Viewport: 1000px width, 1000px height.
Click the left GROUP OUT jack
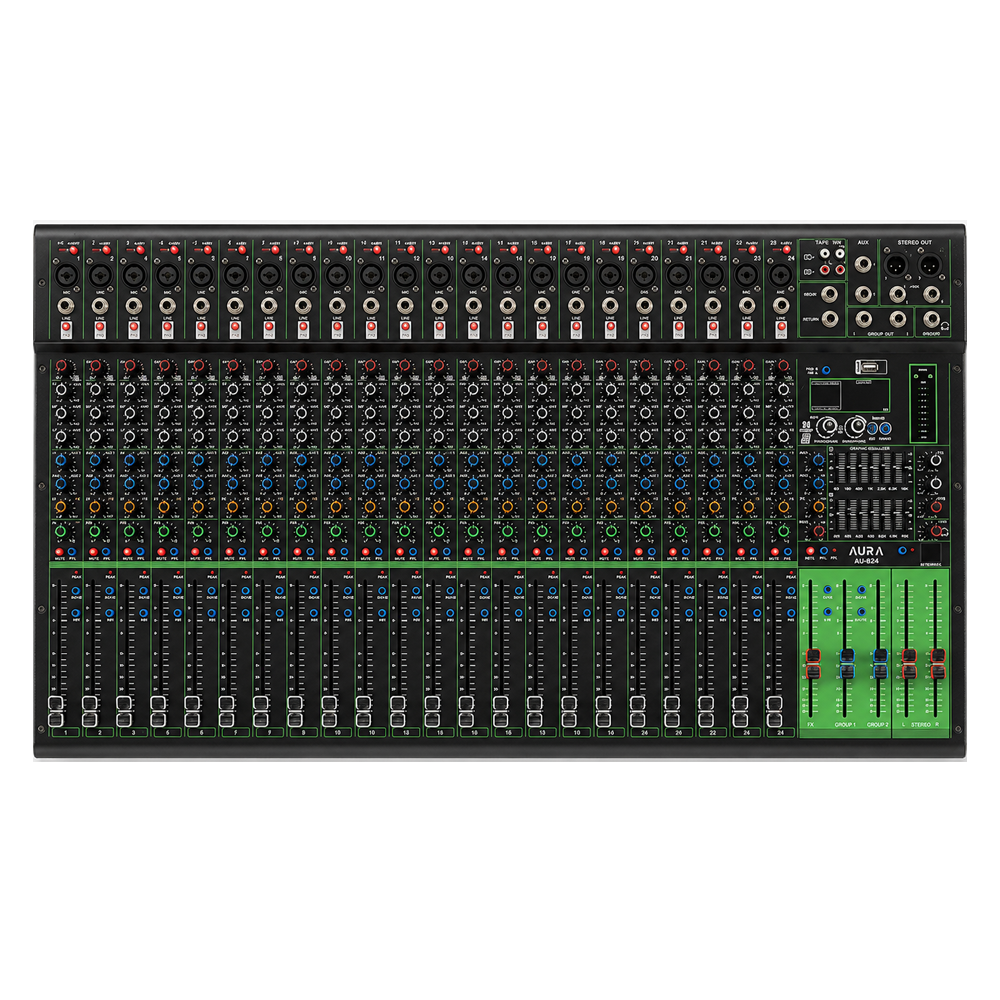(864, 318)
